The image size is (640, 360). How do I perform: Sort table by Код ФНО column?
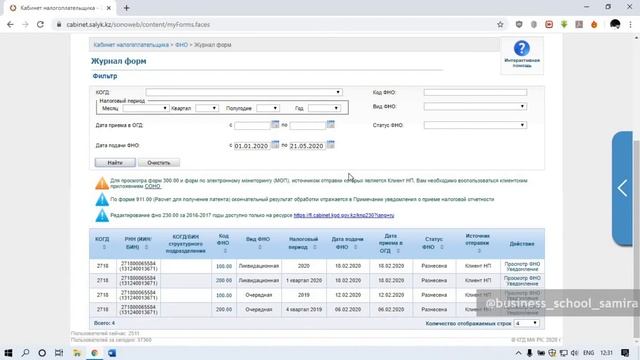tap(225, 251)
